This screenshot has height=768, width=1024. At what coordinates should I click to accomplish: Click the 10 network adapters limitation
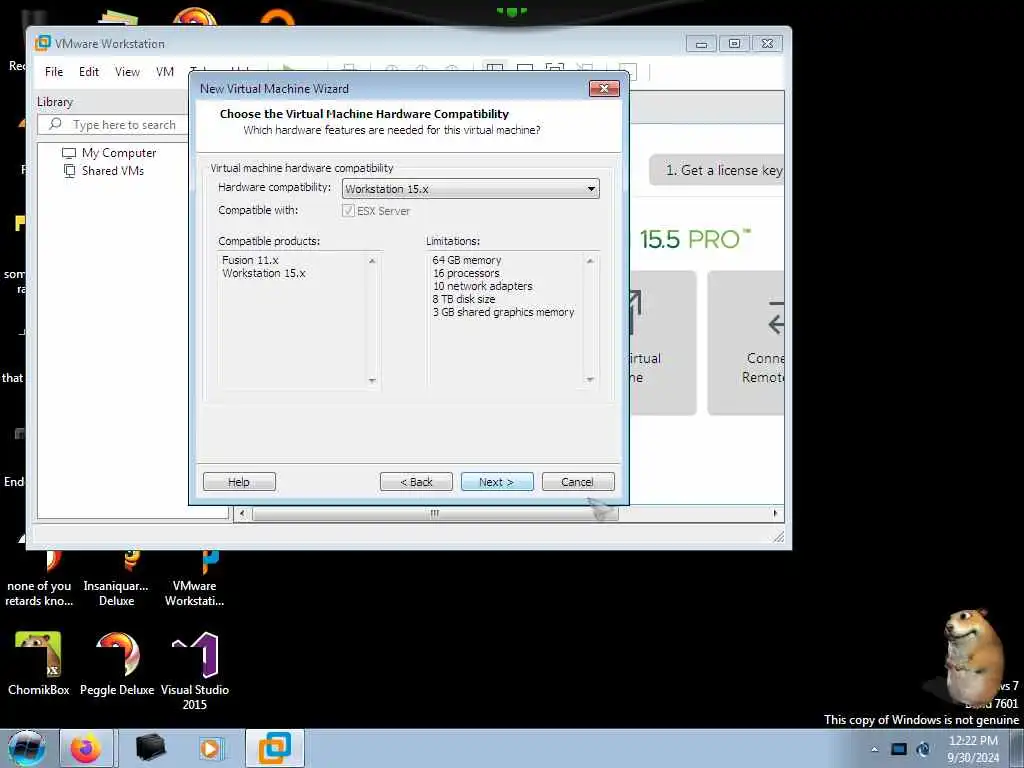point(483,286)
